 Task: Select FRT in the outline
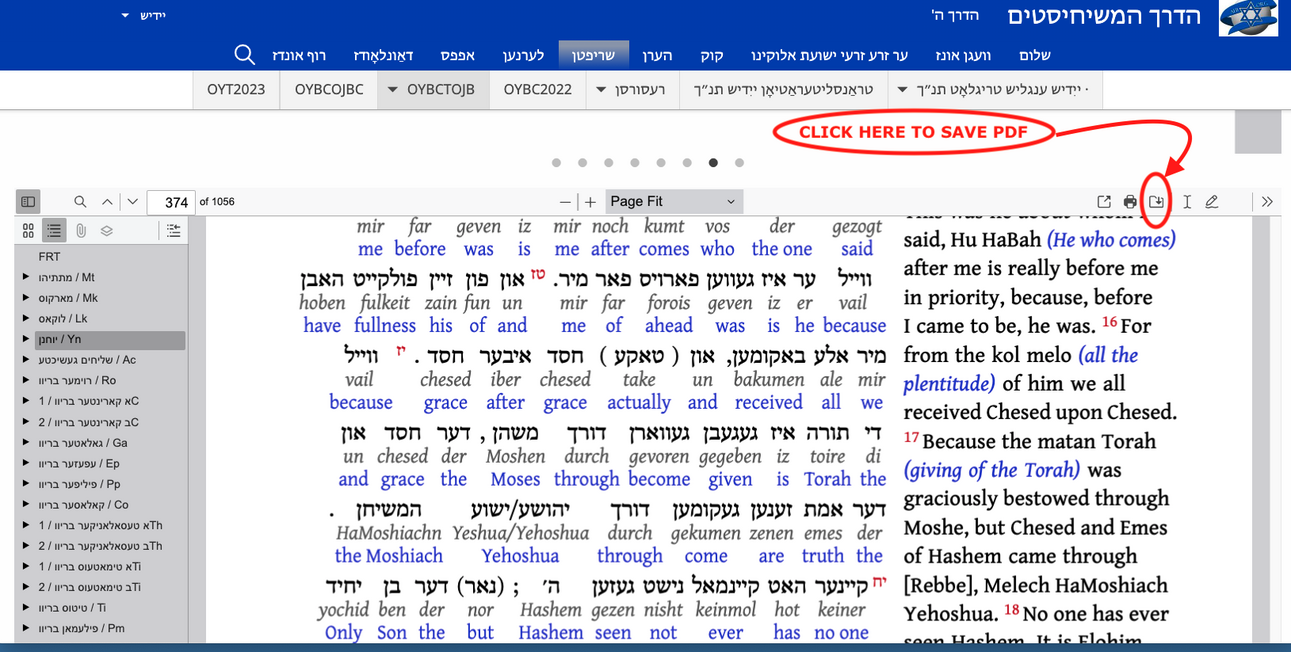49,257
